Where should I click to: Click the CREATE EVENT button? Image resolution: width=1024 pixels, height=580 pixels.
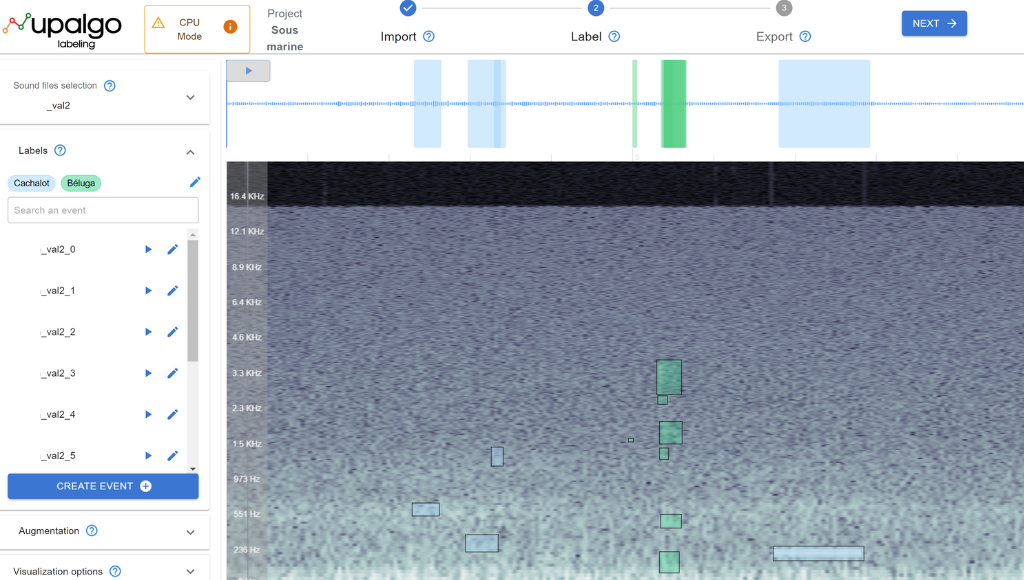pyautogui.click(x=103, y=486)
